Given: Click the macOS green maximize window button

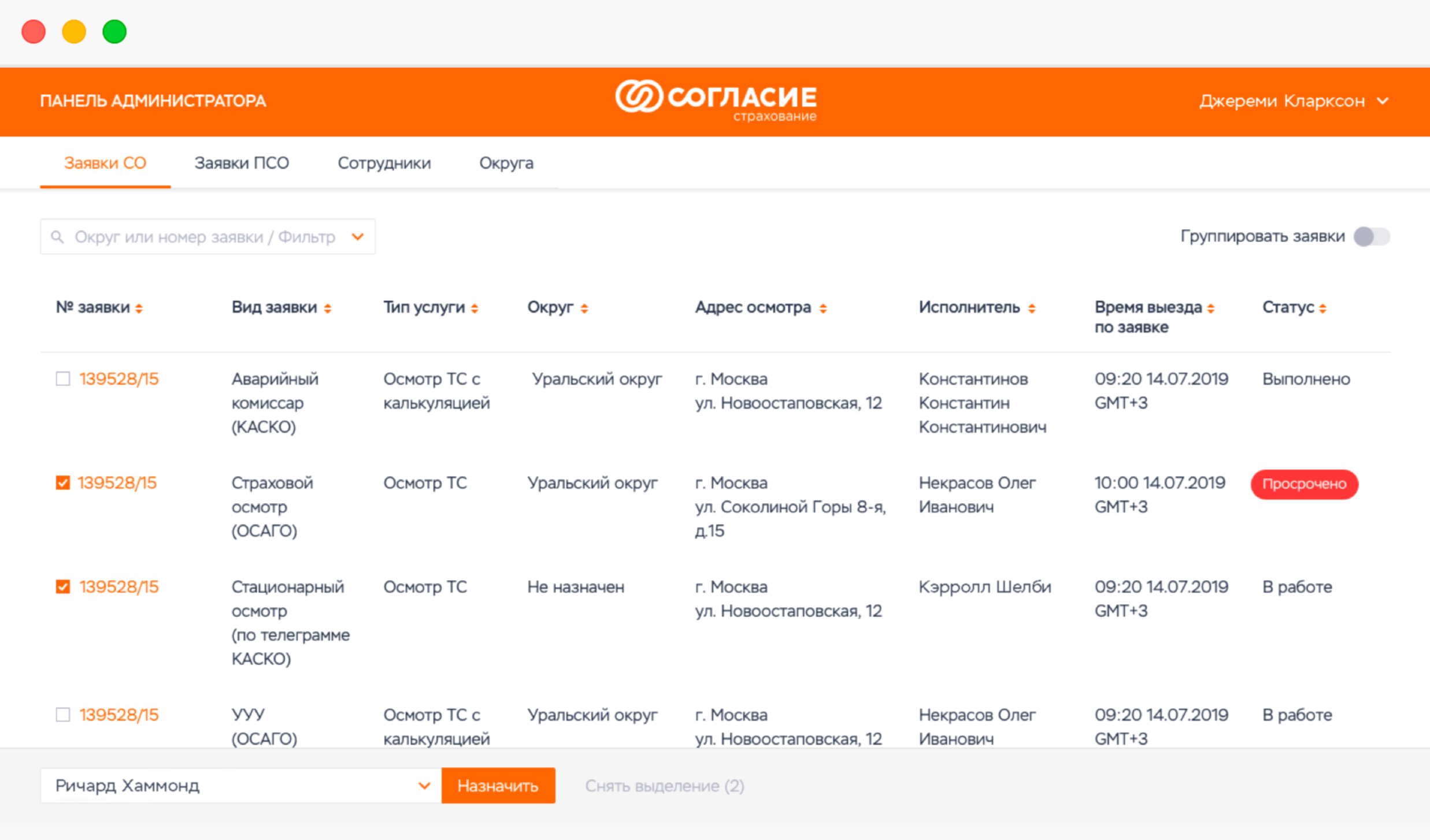Looking at the screenshot, I should click(114, 31).
